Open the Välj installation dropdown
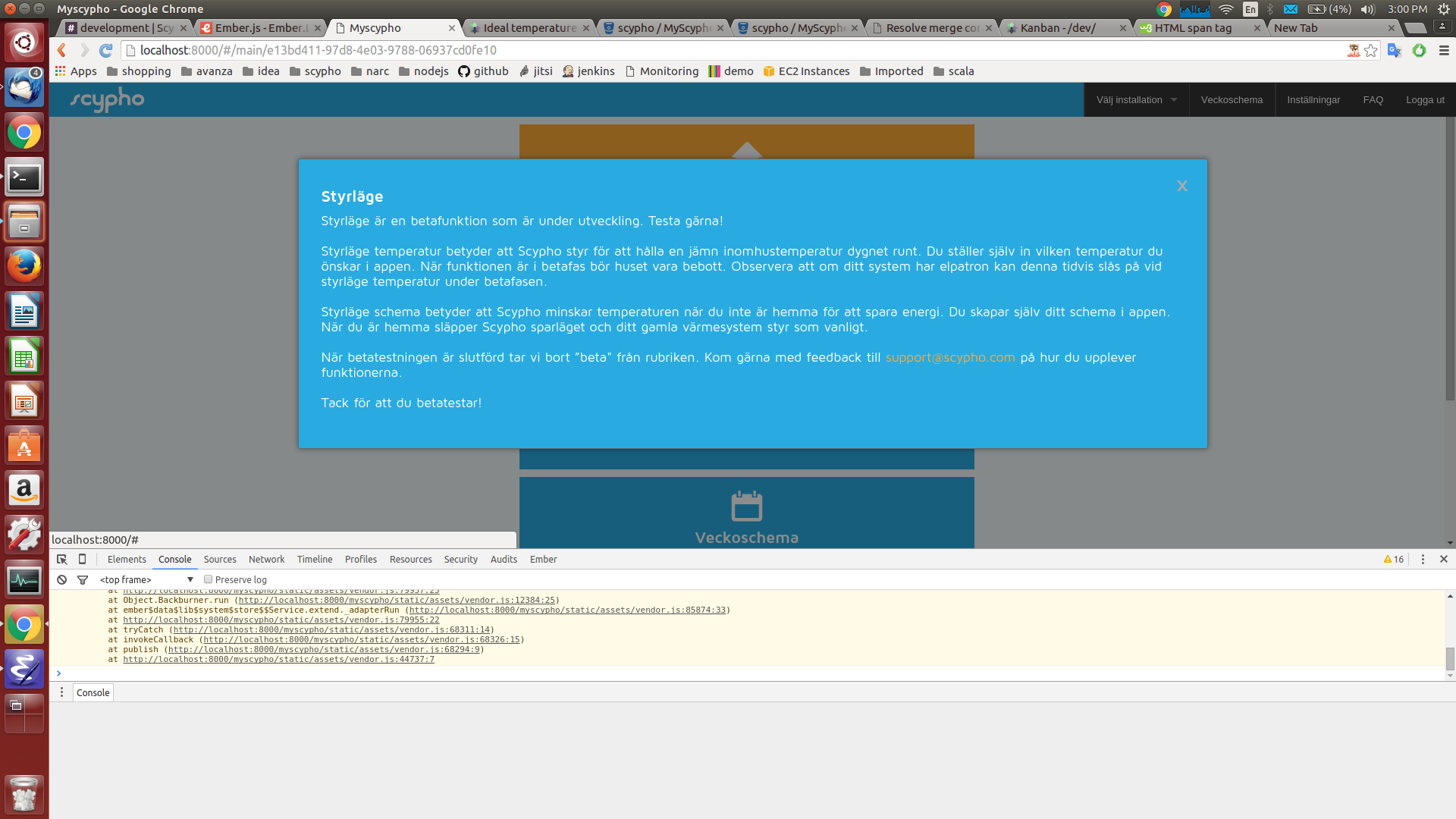1456x819 pixels. point(1136,100)
